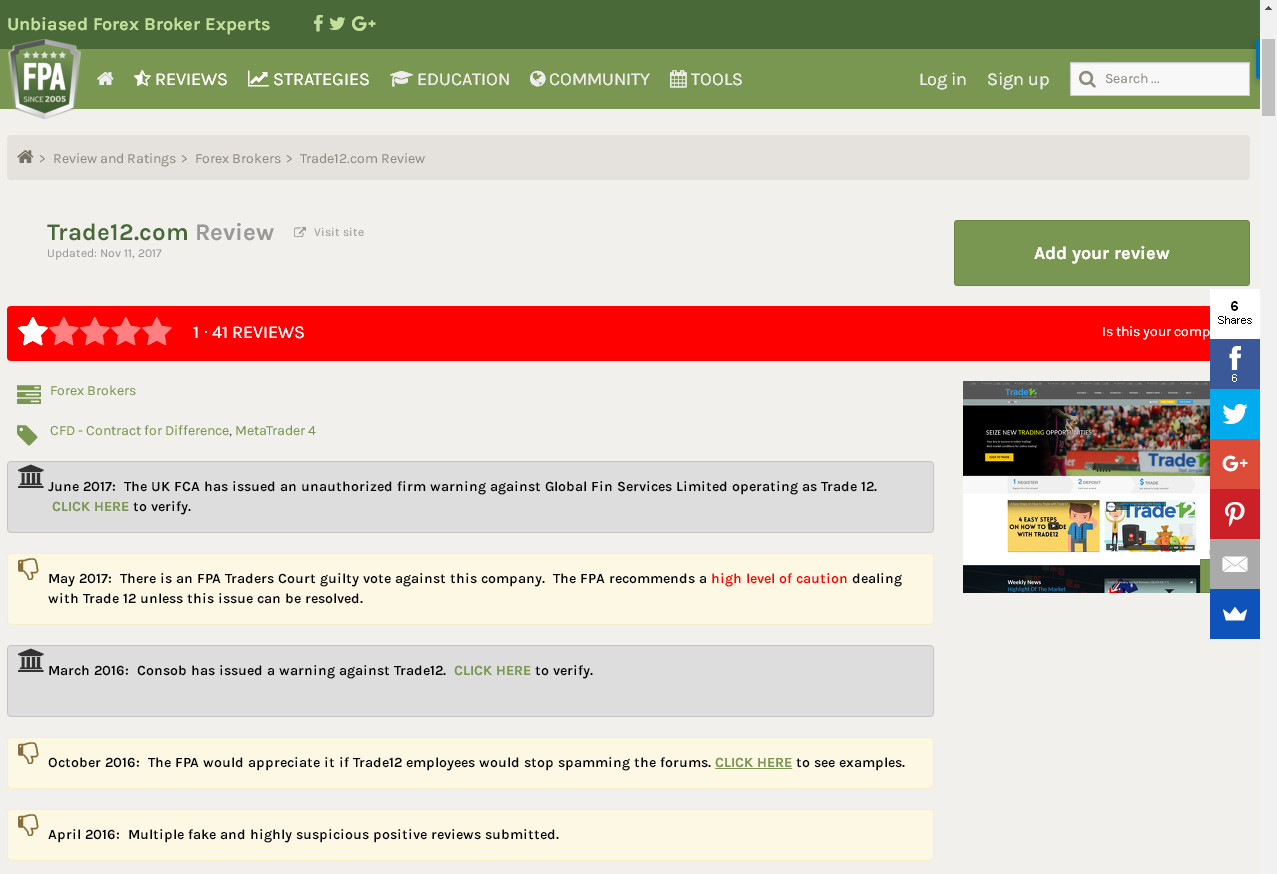Open CFD - Contract for Difference tag
The image size is (1277, 874).
click(x=139, y=431)
